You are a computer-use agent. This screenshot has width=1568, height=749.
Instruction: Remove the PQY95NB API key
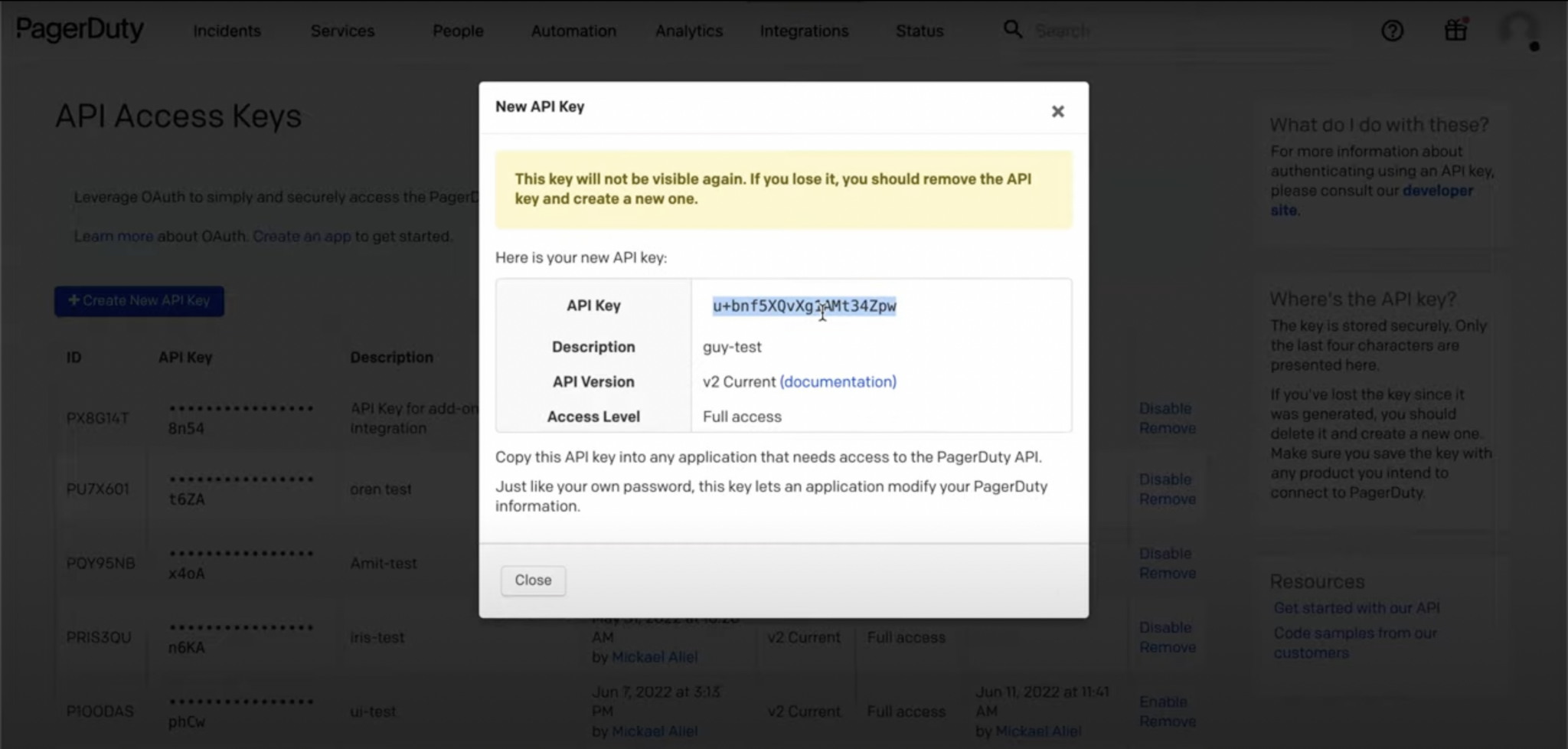[1167, 574]
